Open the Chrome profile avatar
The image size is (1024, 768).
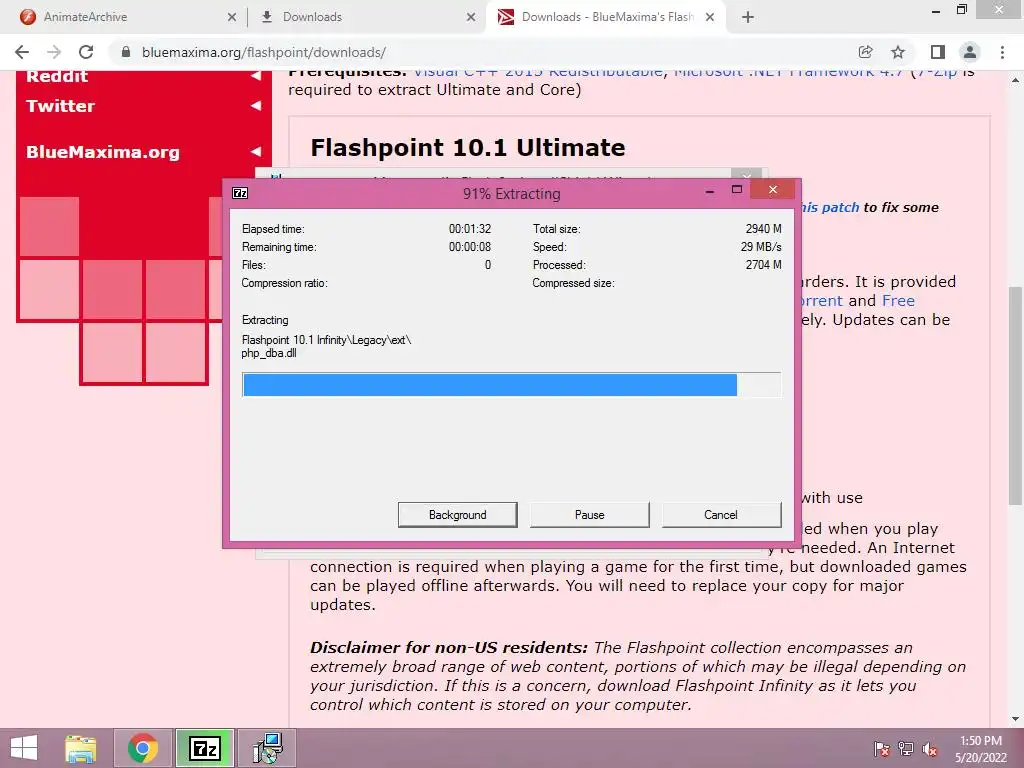(970, 52)
